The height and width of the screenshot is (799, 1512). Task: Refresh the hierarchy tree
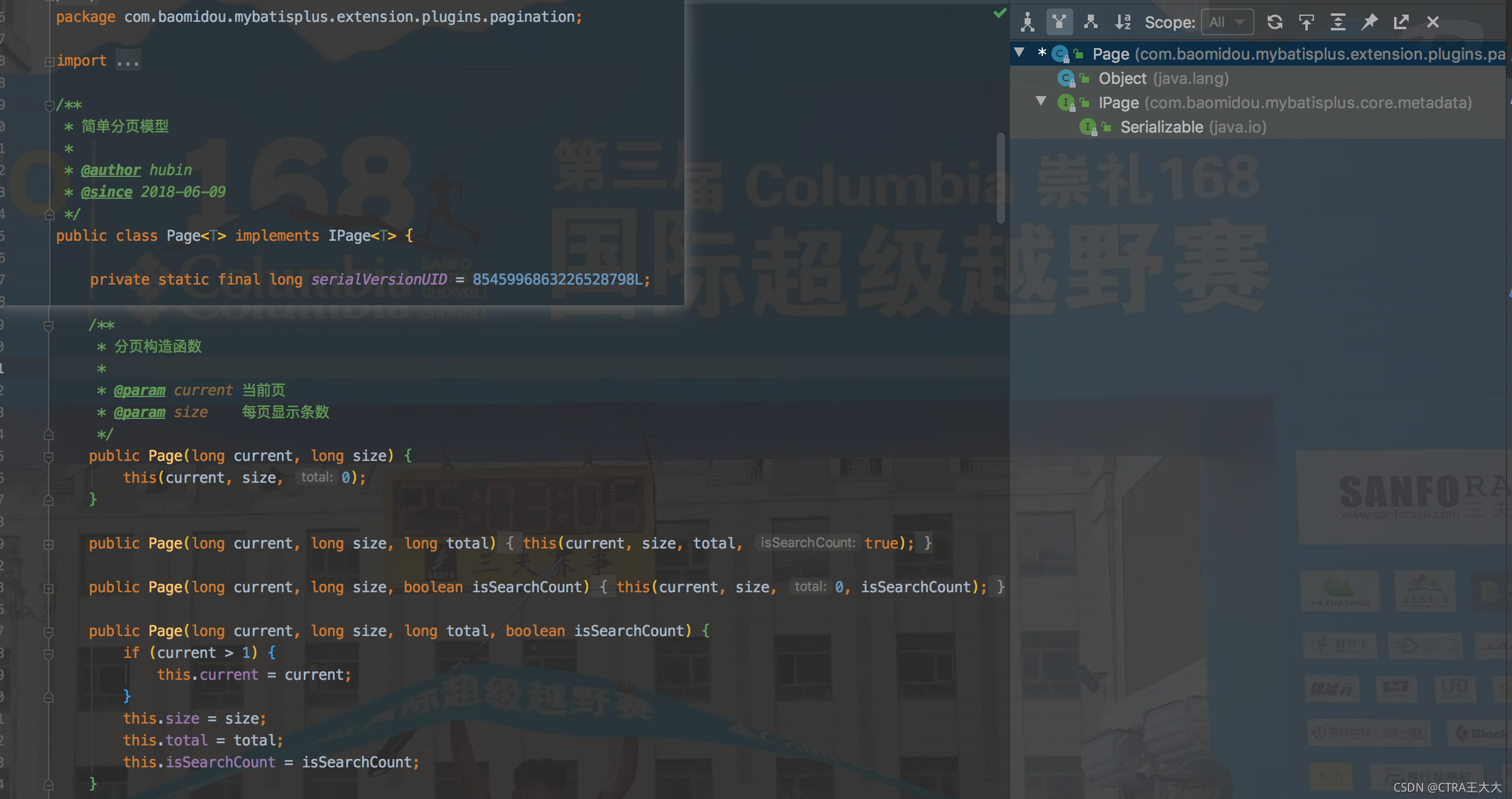click(x=1275, y=22)
